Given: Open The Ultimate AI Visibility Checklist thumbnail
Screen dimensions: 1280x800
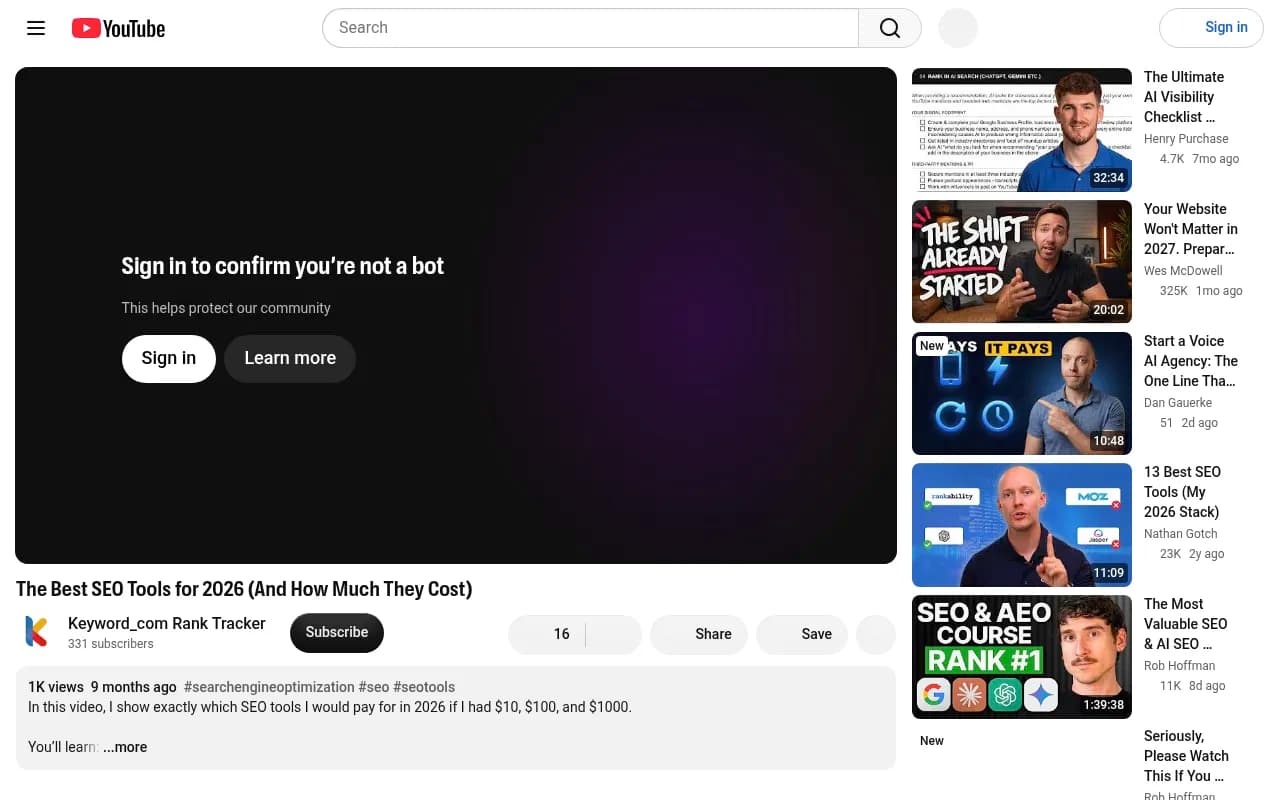Looking at the screenshot, I should [1022, 130].
